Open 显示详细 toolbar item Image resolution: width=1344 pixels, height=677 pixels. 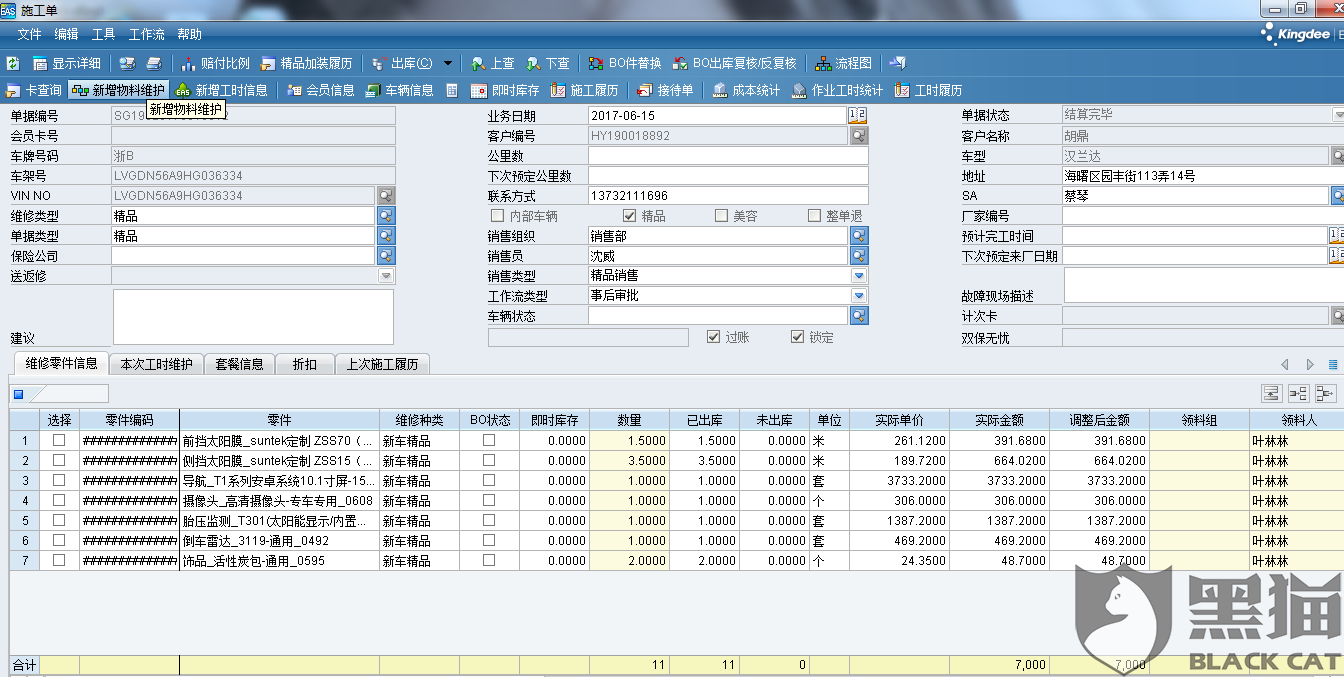click(x=67, y=63)
